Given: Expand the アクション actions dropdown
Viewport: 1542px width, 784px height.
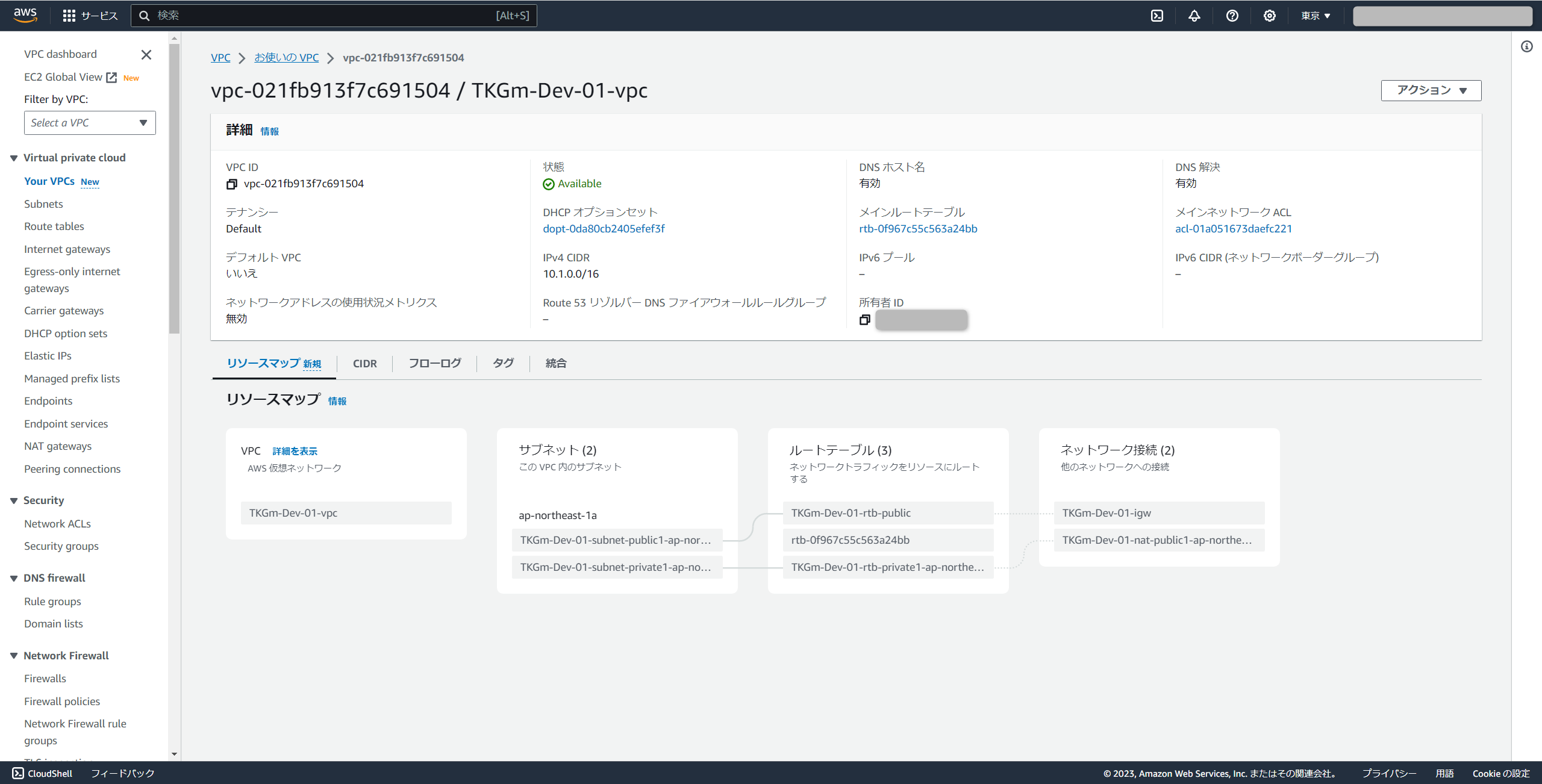Looking at the screenshot, I should (x=1431, y=90).
